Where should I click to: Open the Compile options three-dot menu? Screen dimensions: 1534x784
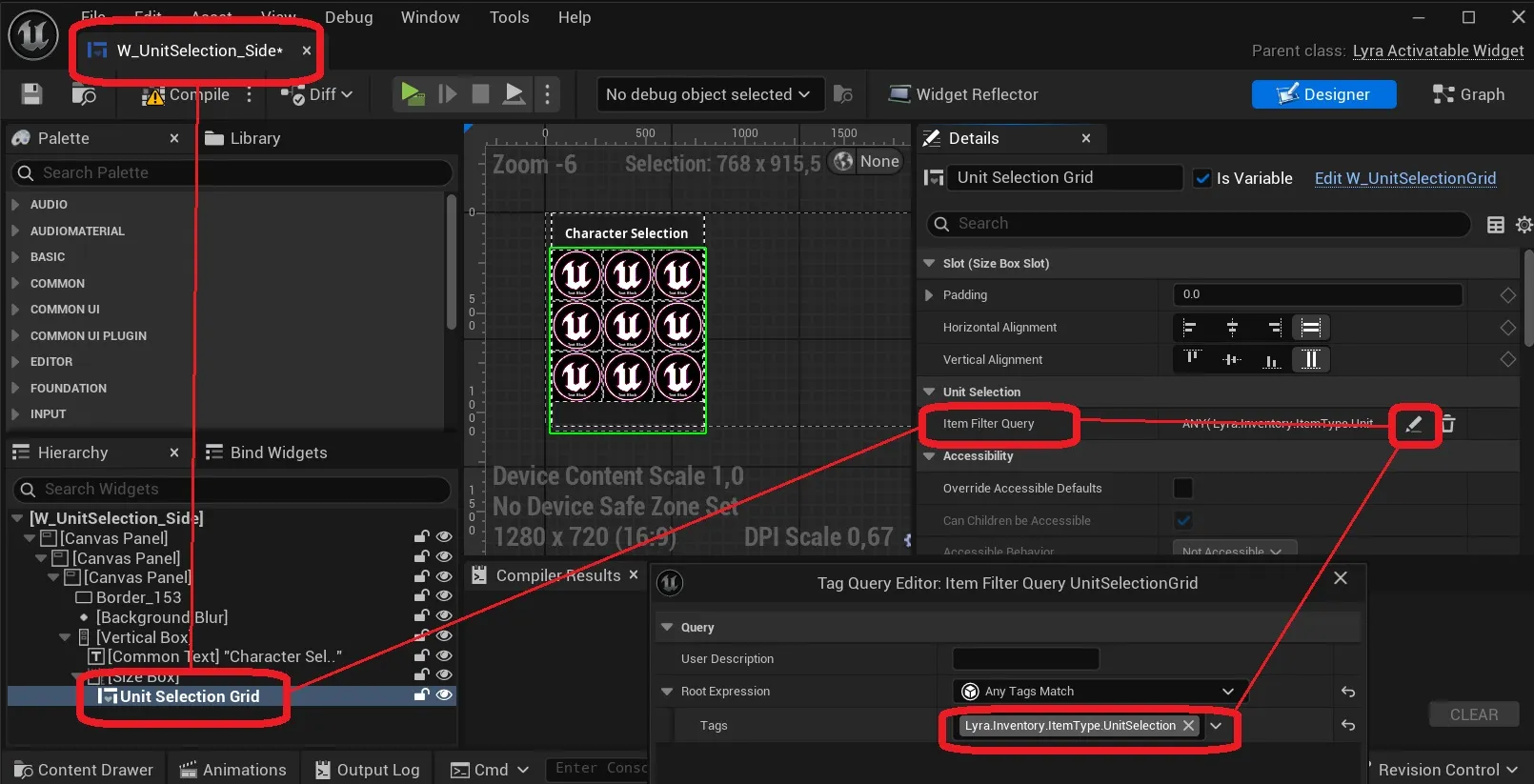point(250,94)
